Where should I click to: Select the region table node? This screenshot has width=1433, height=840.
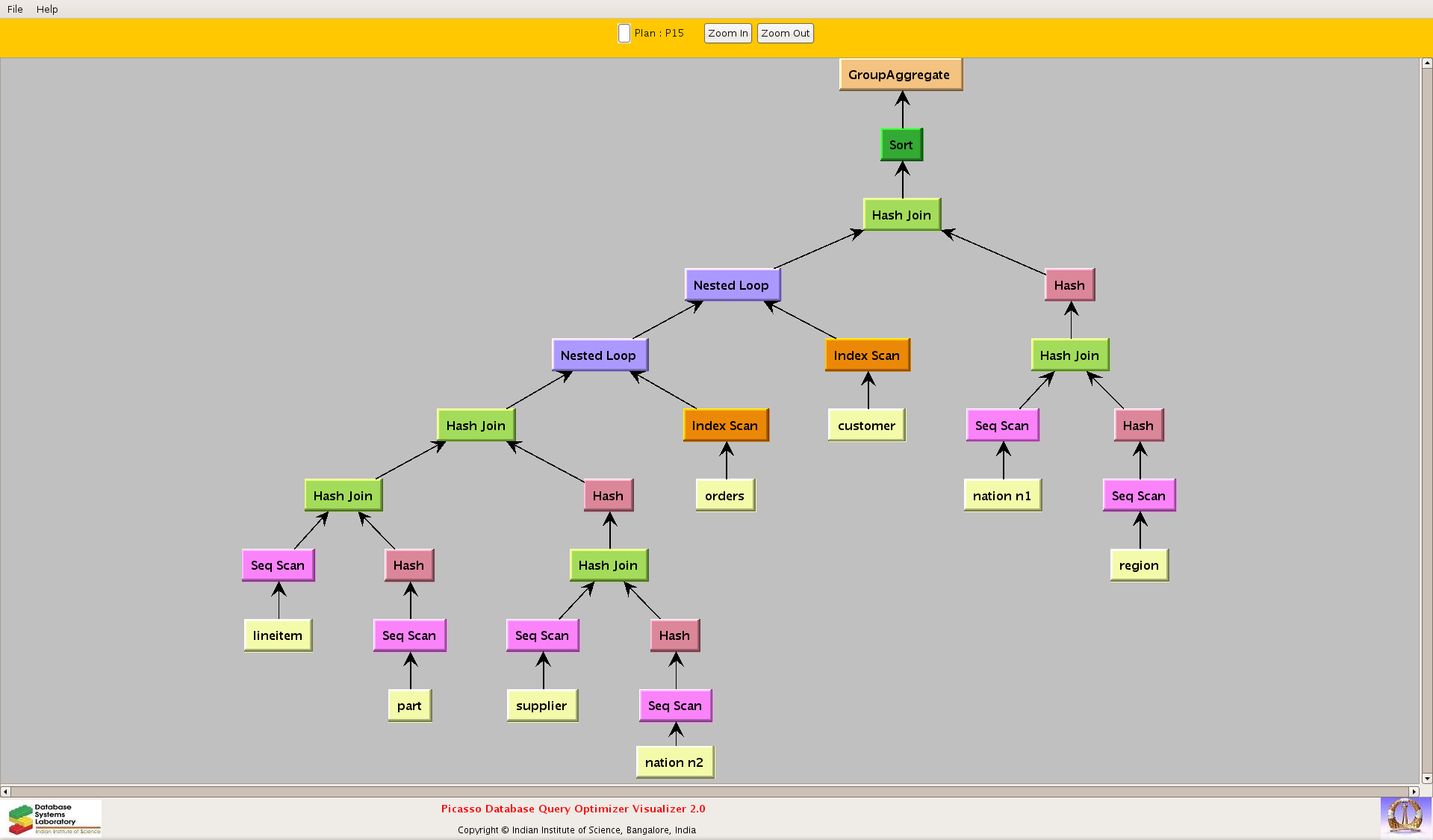pyautogui.click(x=1139, y=565)
